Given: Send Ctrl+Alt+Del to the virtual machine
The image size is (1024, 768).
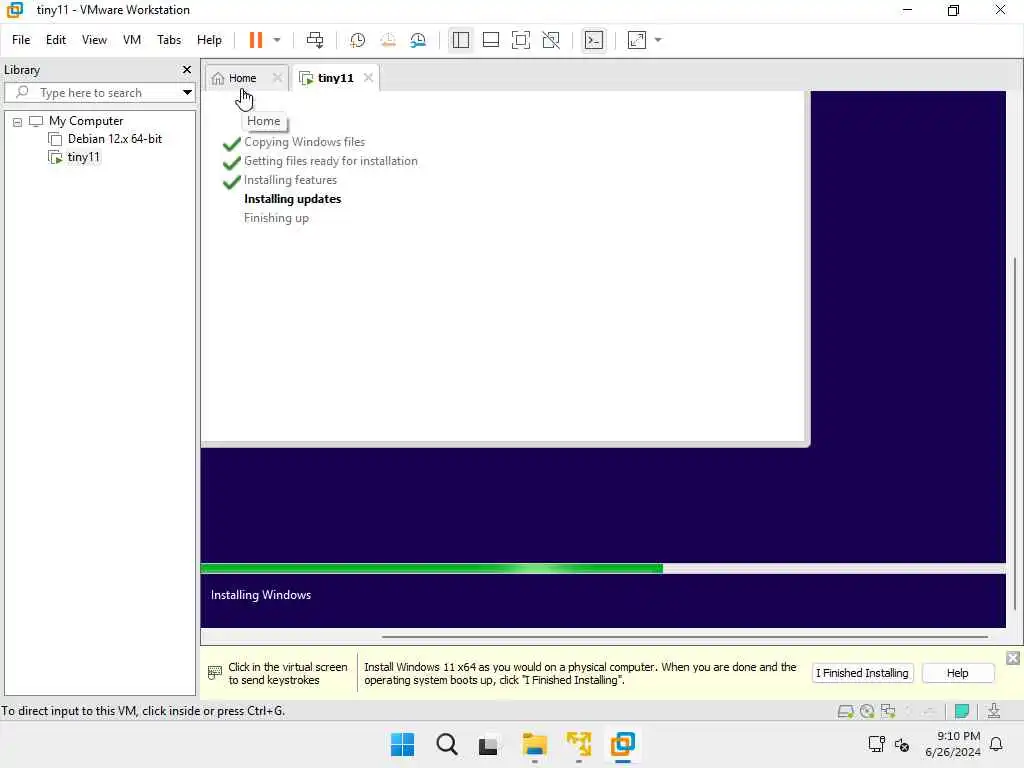Looking at the screenshot, I should pos(315,40).
